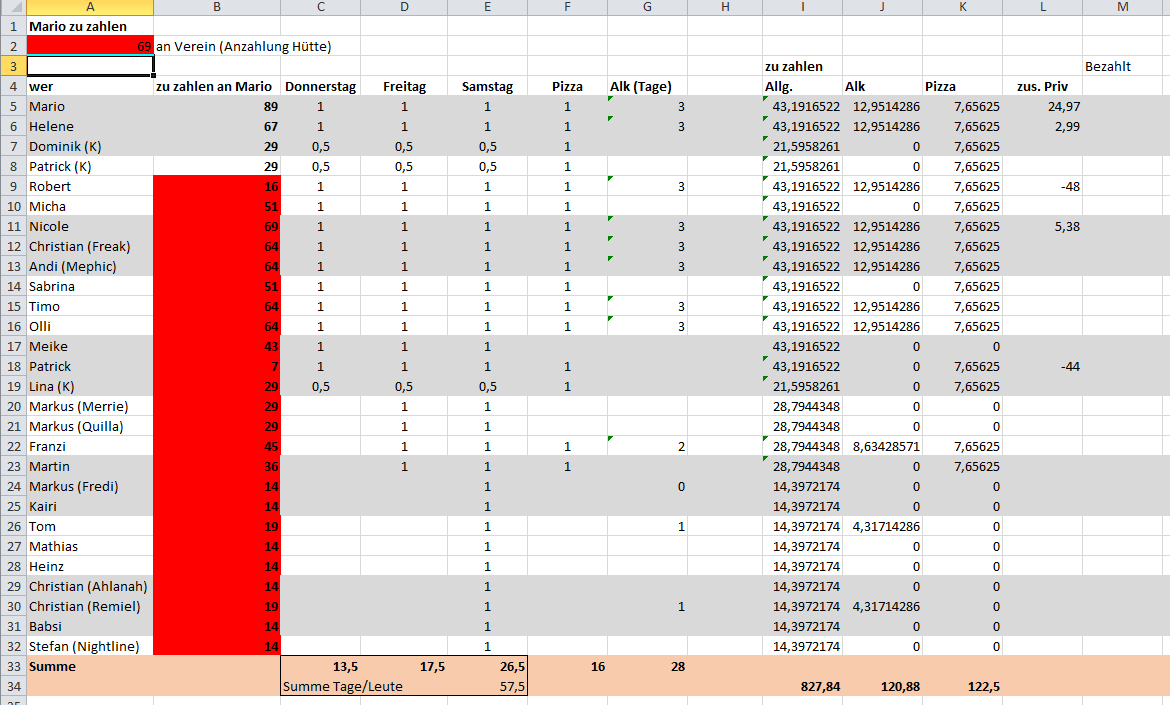The width and height of the screenshot is (1170, 705).
Task: Select name cell 'Martin'
Action: [x=90, y=466]
